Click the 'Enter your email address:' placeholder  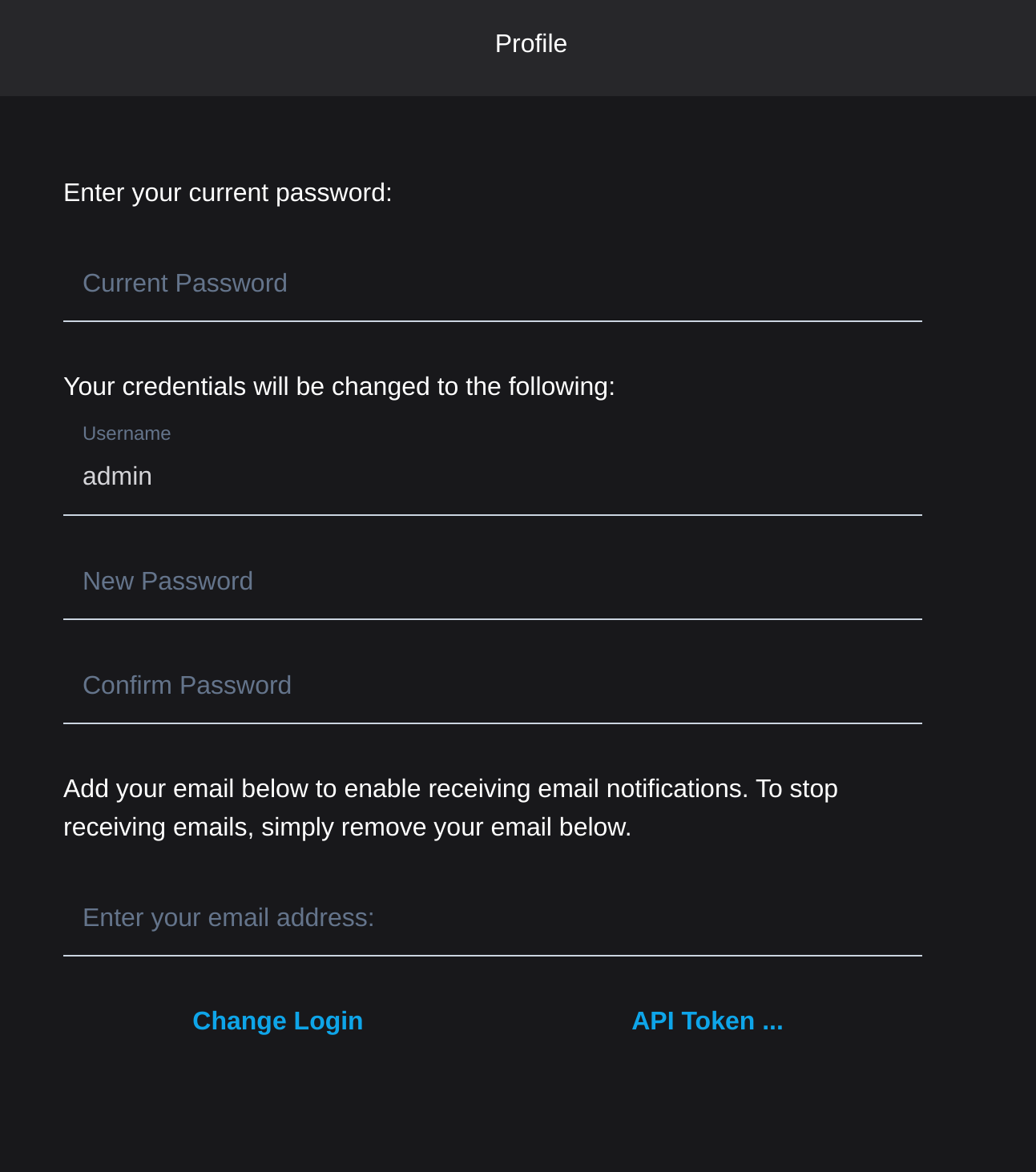[x=228, y=918]
